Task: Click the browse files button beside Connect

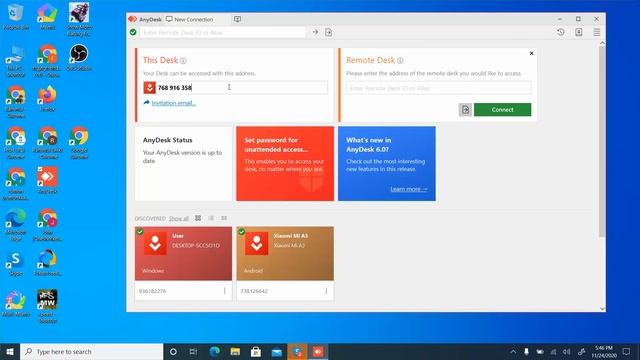Action: pyautogui.click(x=465, y=109)
